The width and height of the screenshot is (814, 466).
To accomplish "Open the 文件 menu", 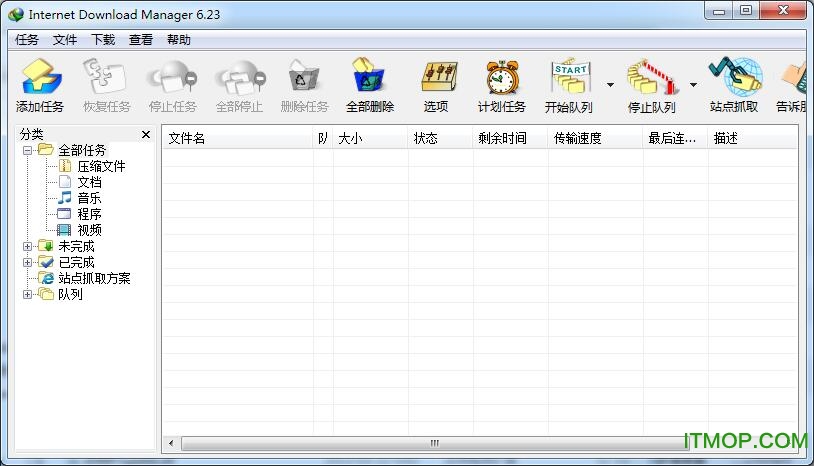I will tap(64, 40).
